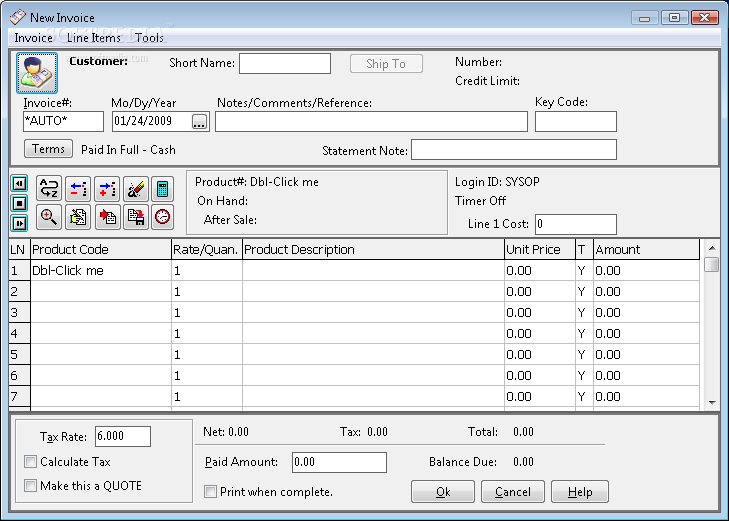
Task: Click the step-back arrow button with cyan border
Action: tap(19, 184)
